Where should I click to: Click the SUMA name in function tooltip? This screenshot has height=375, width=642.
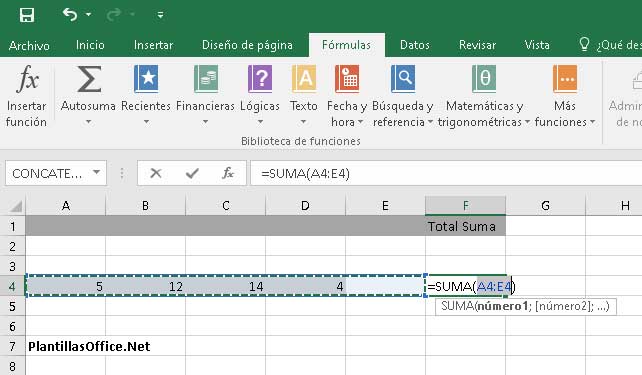pyautogui.click(x=457, y=306)
